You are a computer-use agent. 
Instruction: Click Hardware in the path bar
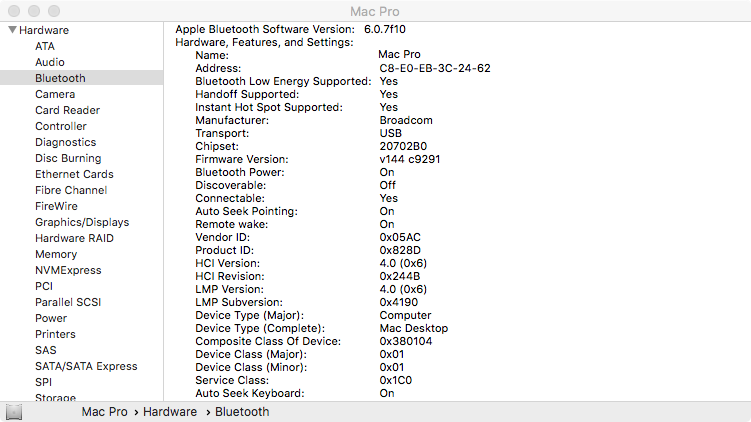[170, 412]
